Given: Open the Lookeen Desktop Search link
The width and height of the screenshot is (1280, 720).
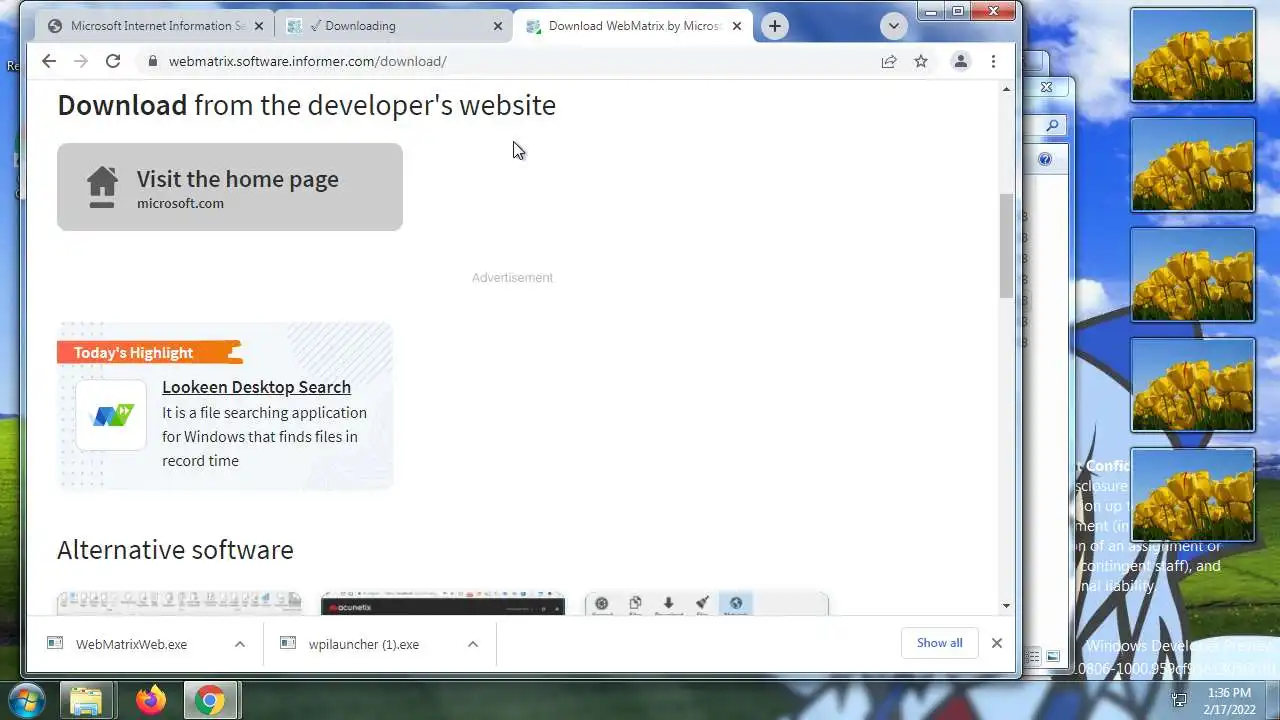Looking at the screenshot, I should click(x=256, y=387).
